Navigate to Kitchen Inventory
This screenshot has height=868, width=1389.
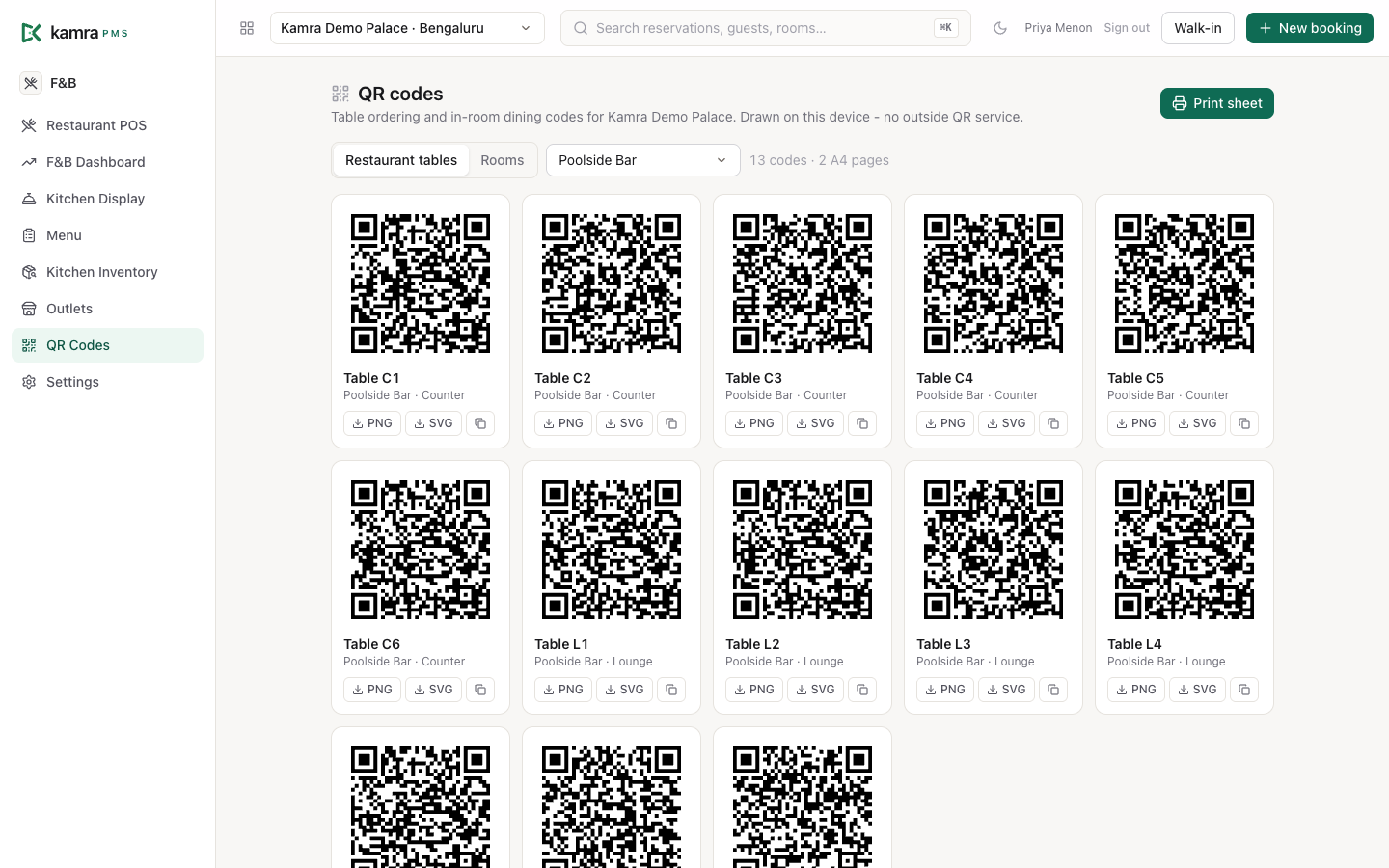[107, 272]
